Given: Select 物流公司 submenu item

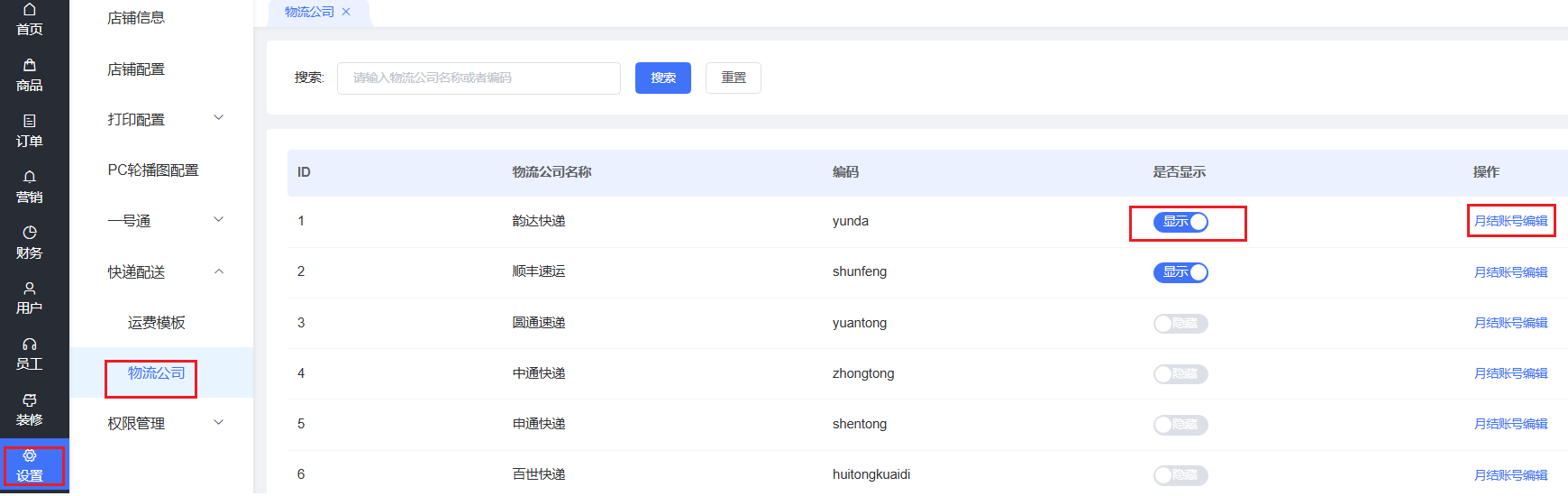Looking at the screenshot, I should [x=157, y=372].
